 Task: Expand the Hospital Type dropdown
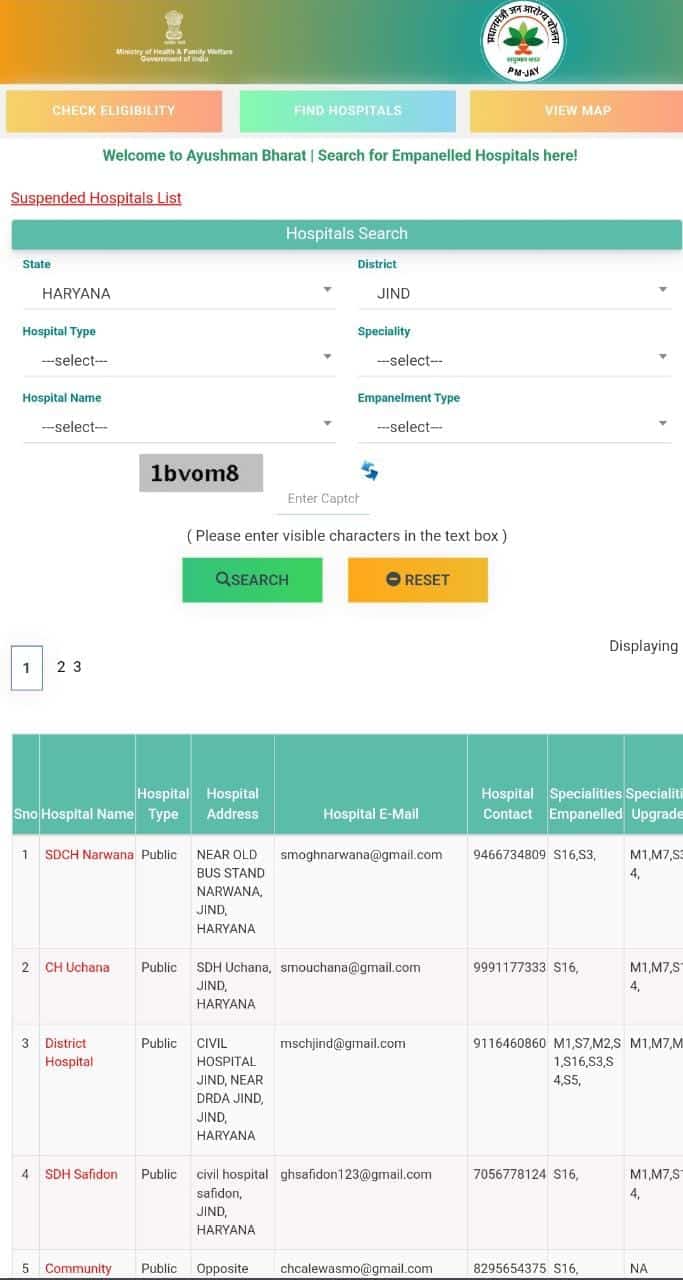(178, 360)
